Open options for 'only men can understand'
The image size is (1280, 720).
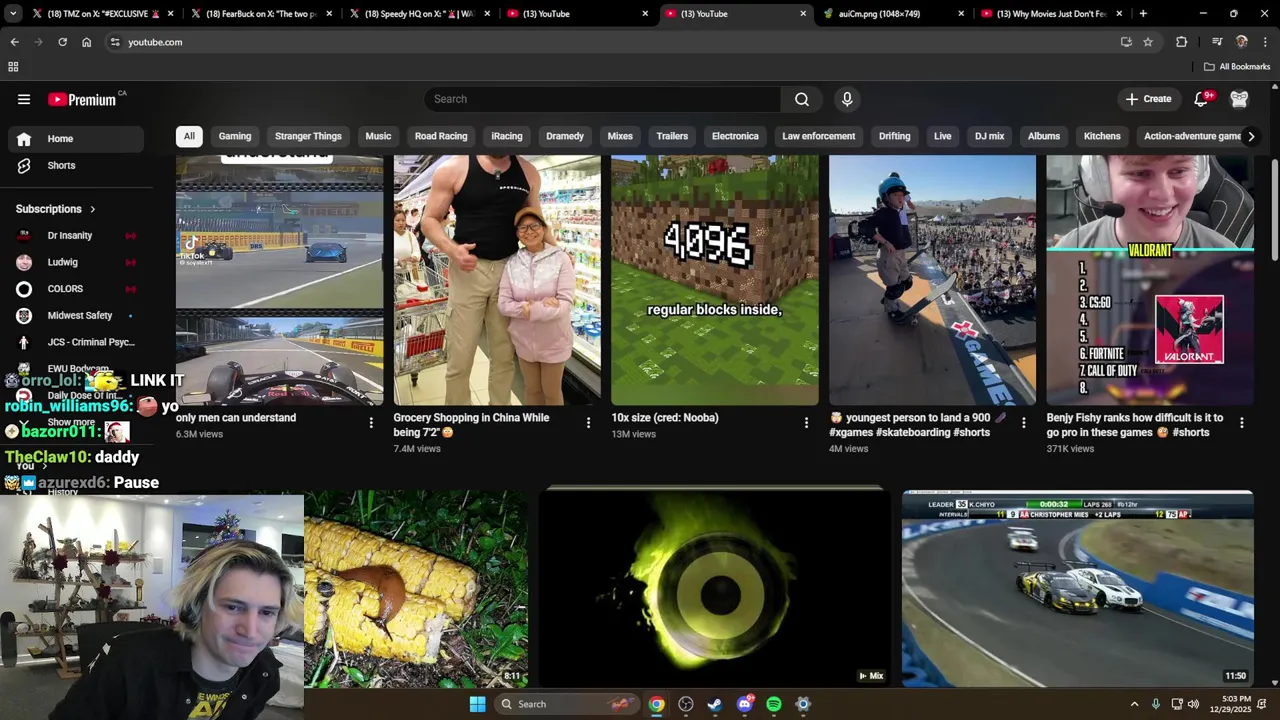pos(371,423)
